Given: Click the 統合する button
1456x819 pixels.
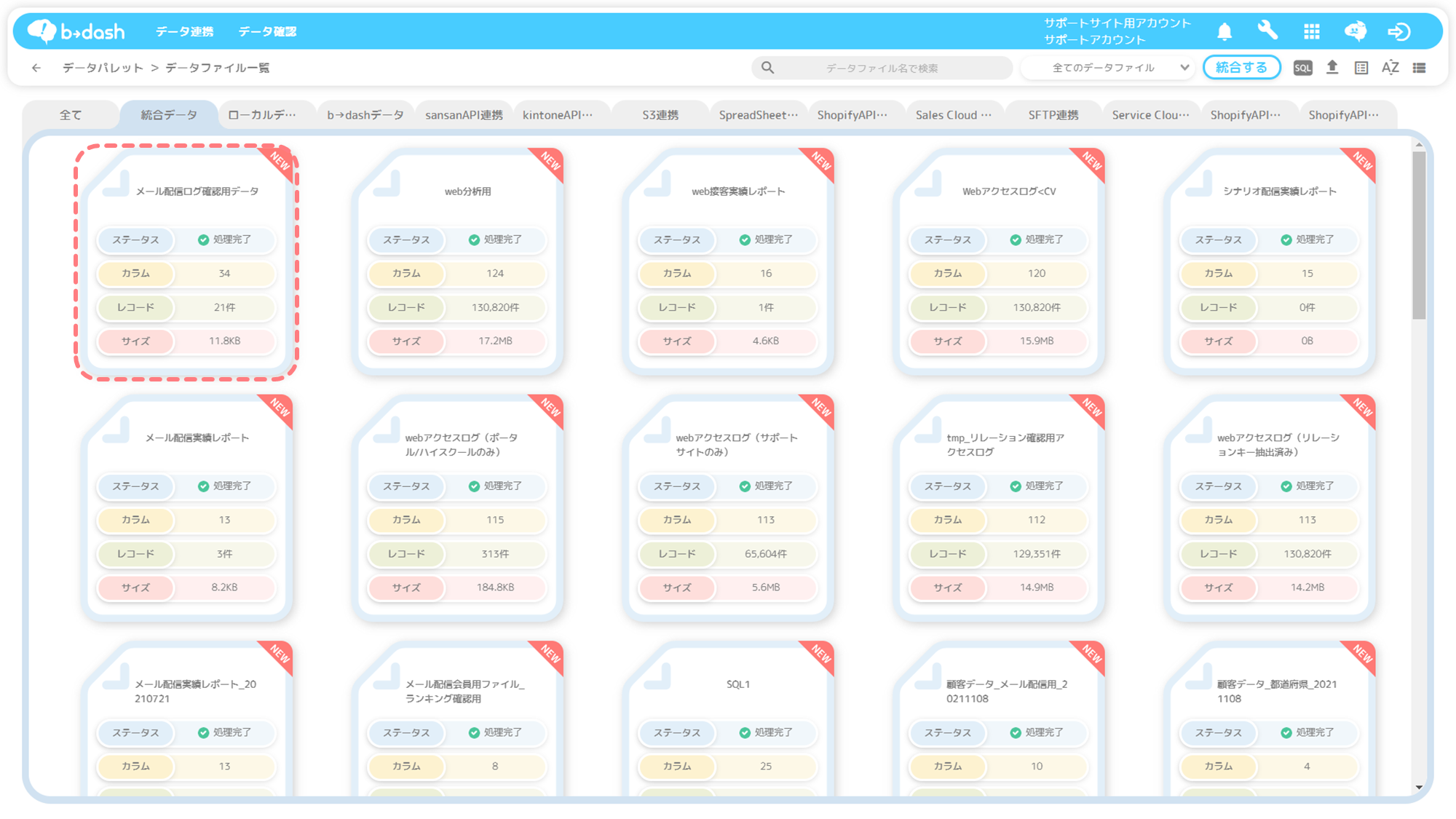Looking at the screenshot, I should [x=1242, y=68].
